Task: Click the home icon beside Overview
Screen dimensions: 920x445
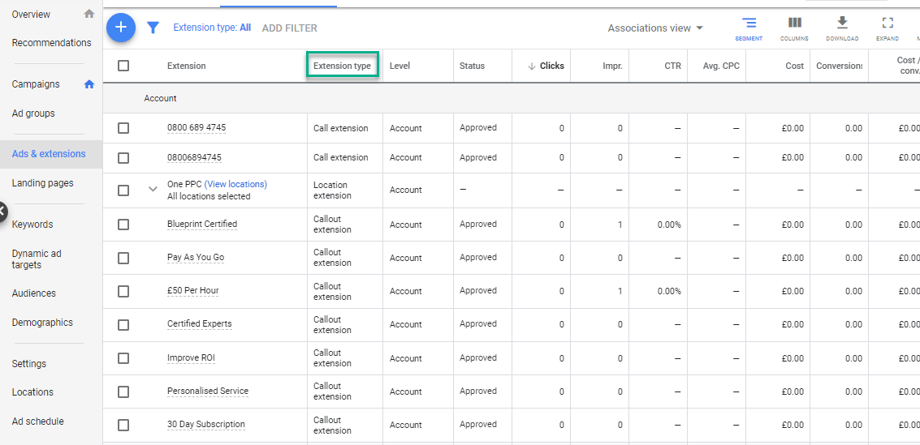Action: click(89, 14)
